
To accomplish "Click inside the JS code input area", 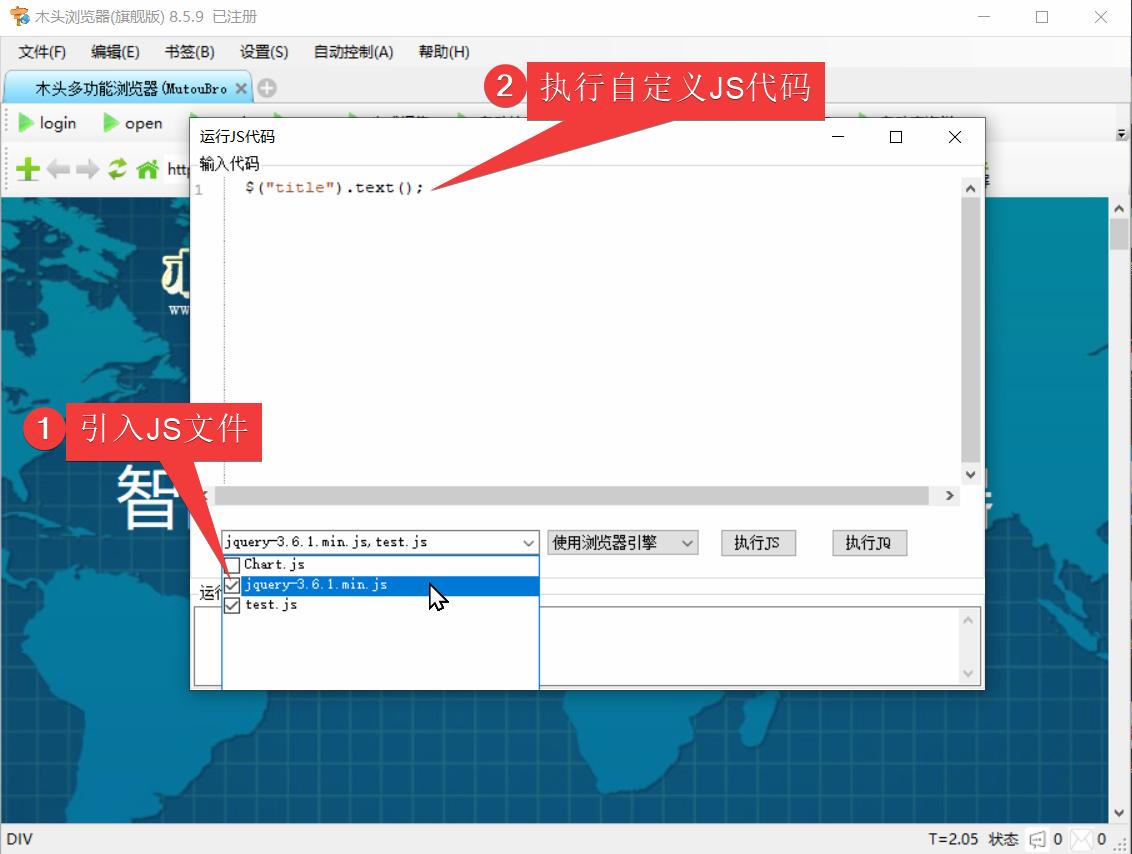I will pos(550,300).
